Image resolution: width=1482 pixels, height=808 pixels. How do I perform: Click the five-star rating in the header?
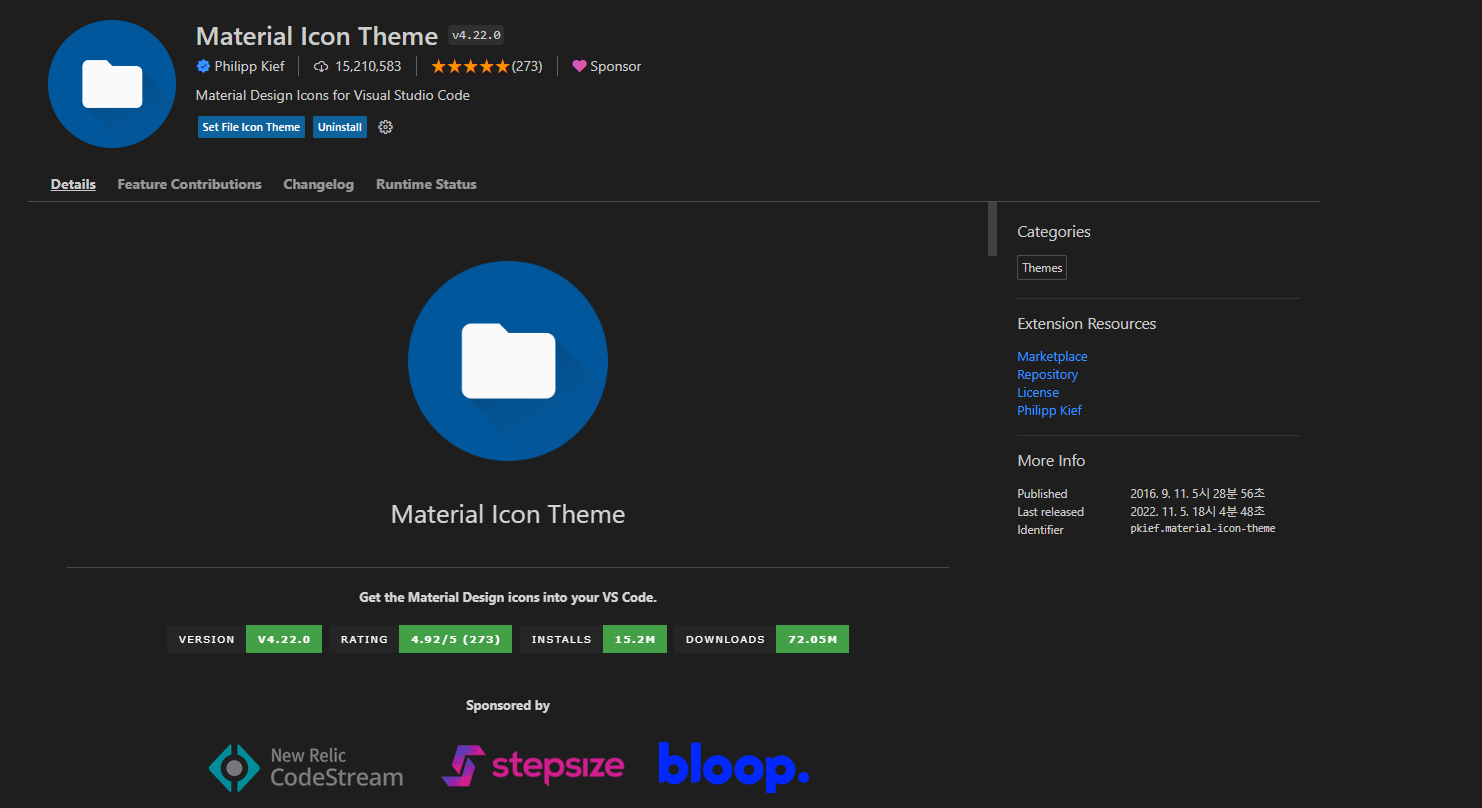pos(470,66)
